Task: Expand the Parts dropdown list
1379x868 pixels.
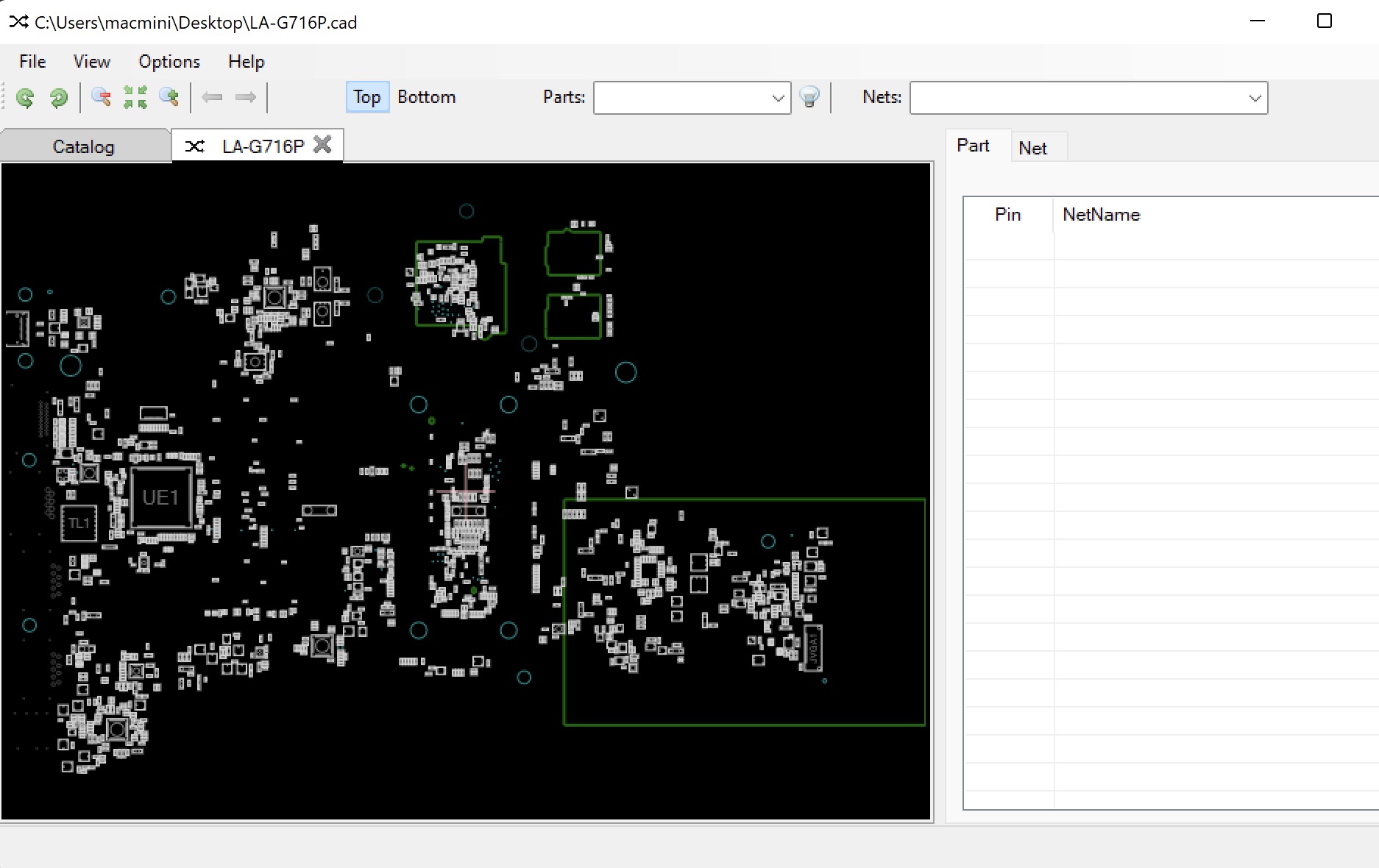Action: click(778, 98)
